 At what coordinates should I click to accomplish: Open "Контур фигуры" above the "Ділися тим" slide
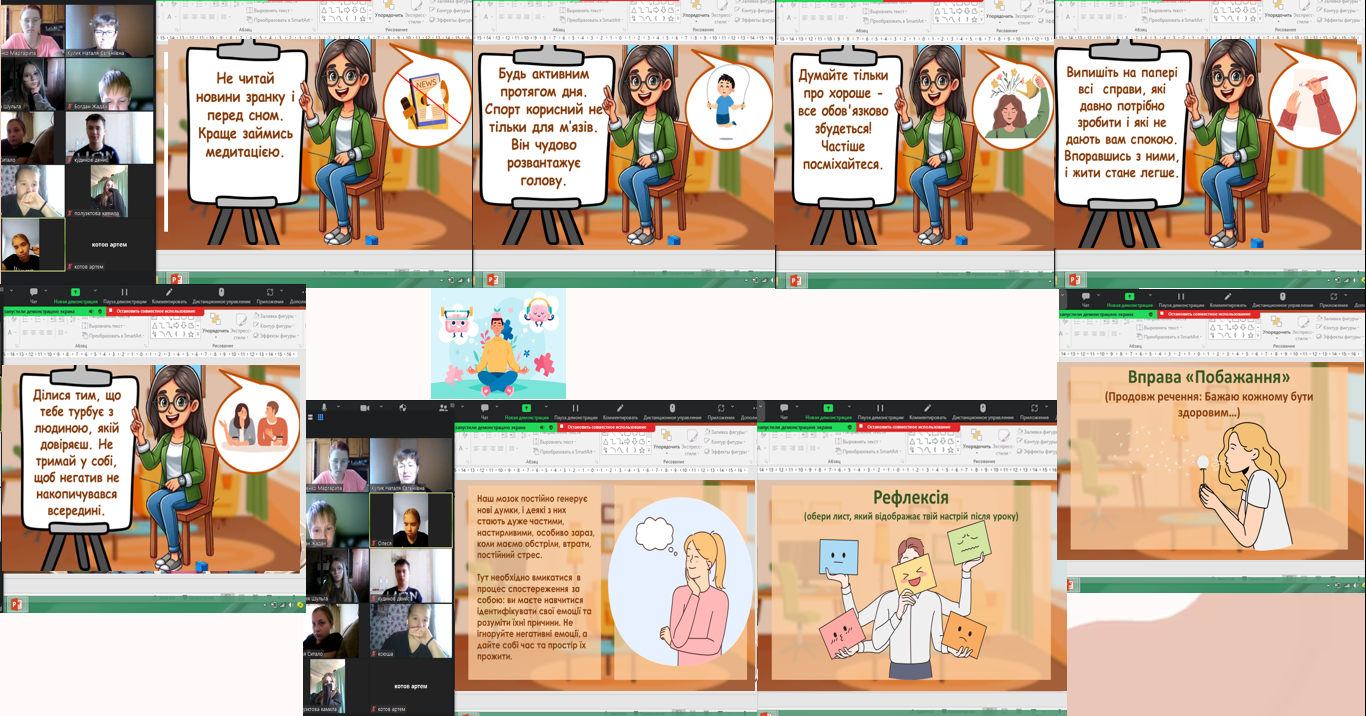(x=274, y=327)
